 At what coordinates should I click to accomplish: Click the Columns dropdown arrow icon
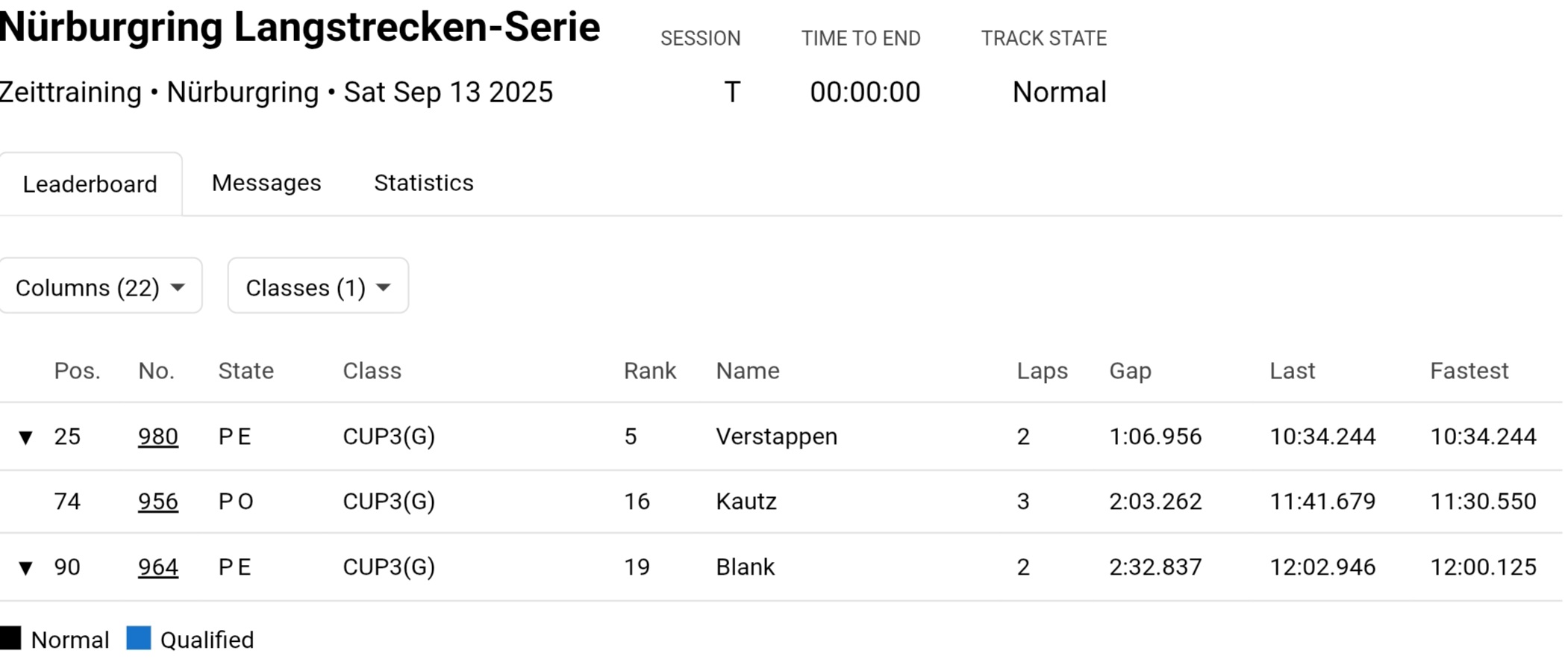tap(178, 287)
